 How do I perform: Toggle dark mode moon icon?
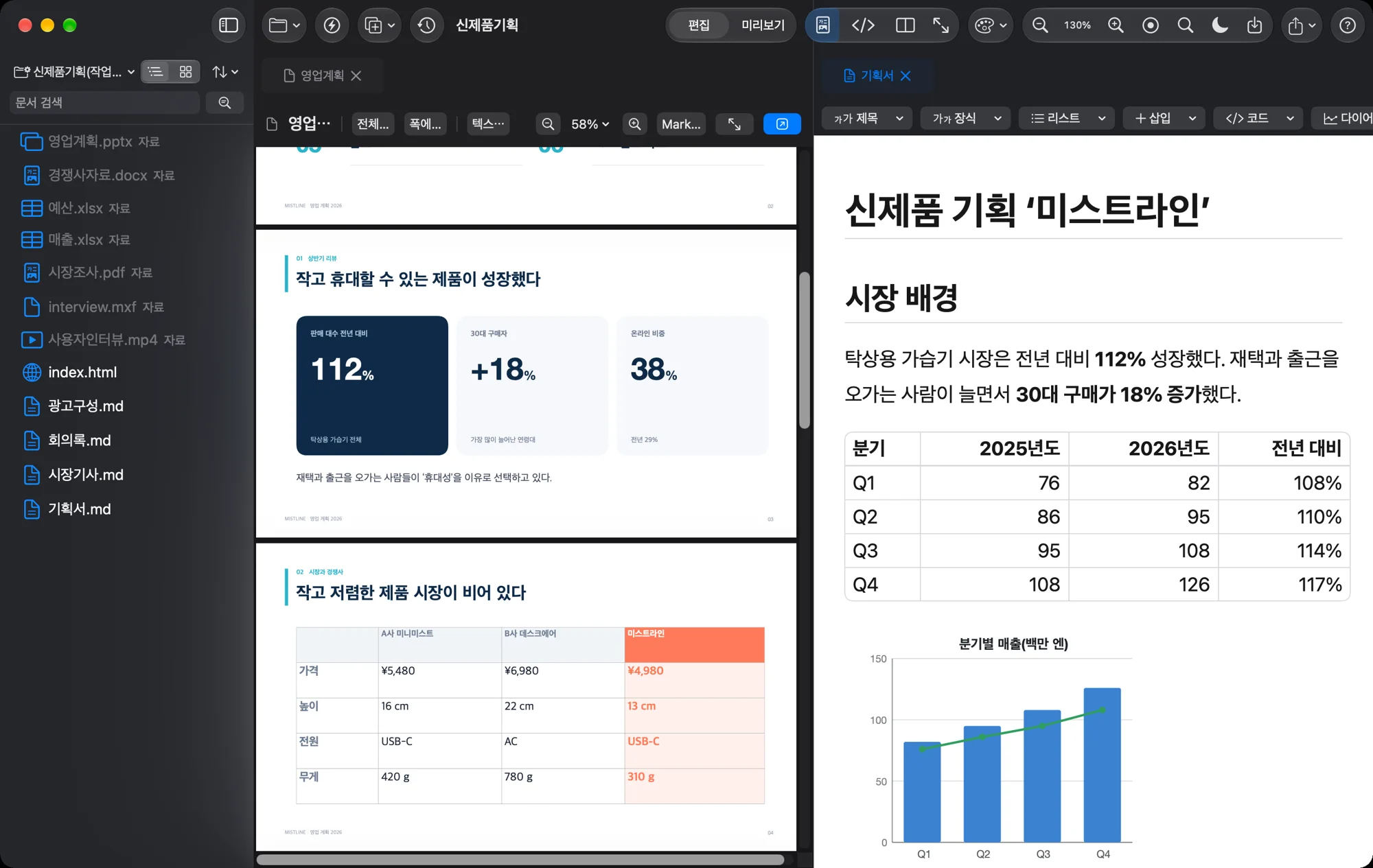pyautogui.click(x=1220, y=25)
